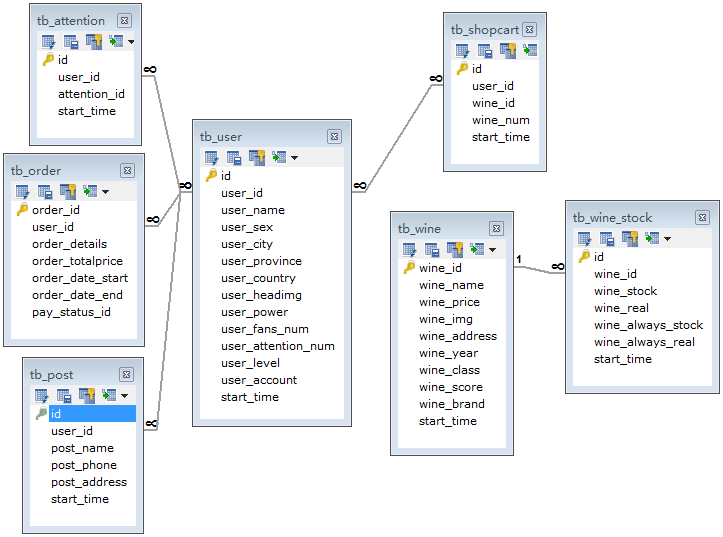This screenshot has width=723, height=537.
Task: Click the yellow key-table icon in tb_wine_stock toolbar
Action: (x=630, y=239)
